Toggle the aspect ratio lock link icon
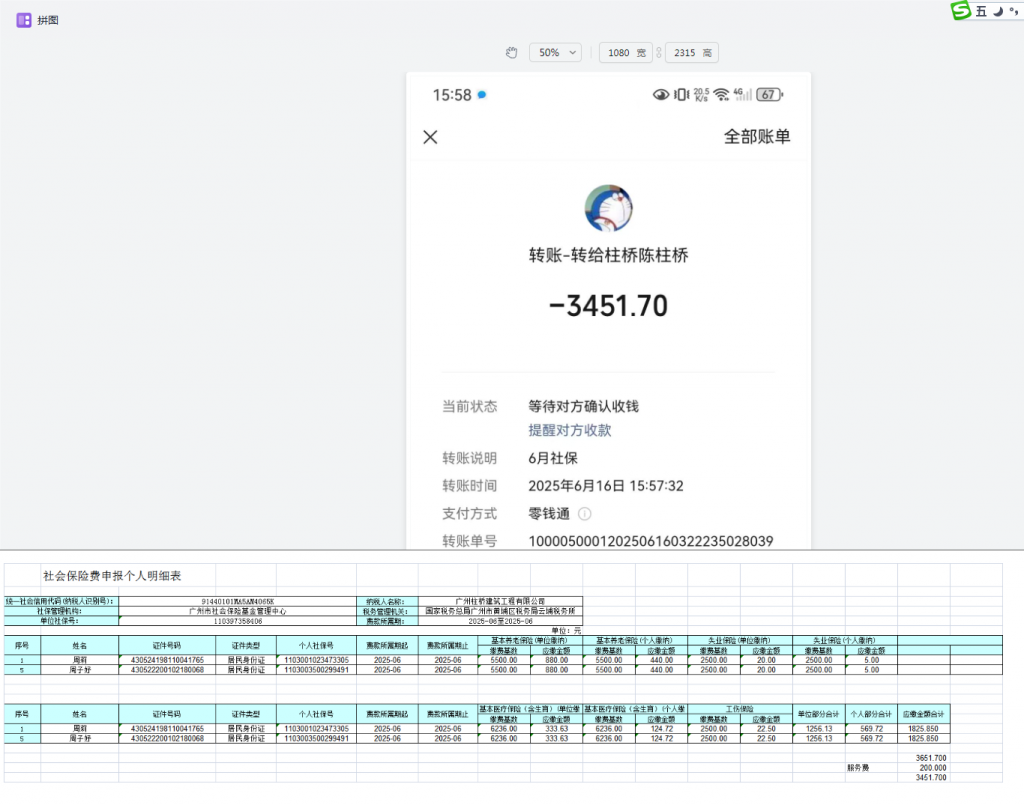 (658, 53)
